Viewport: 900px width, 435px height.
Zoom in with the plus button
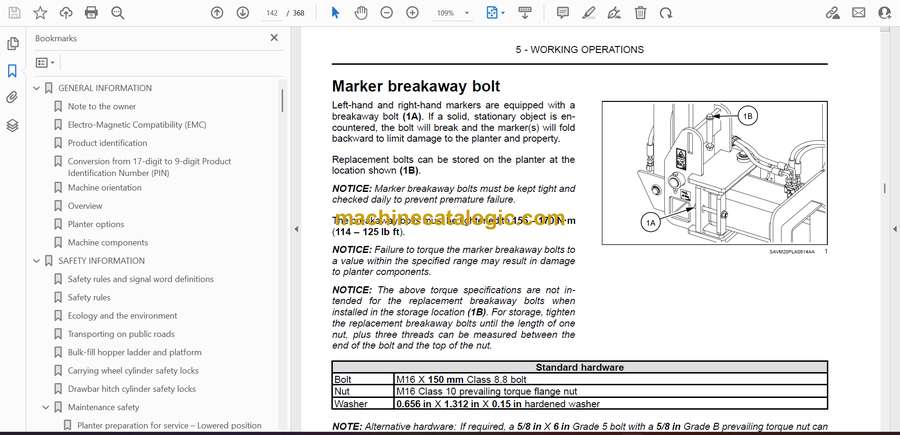click(x=413, y=13)
